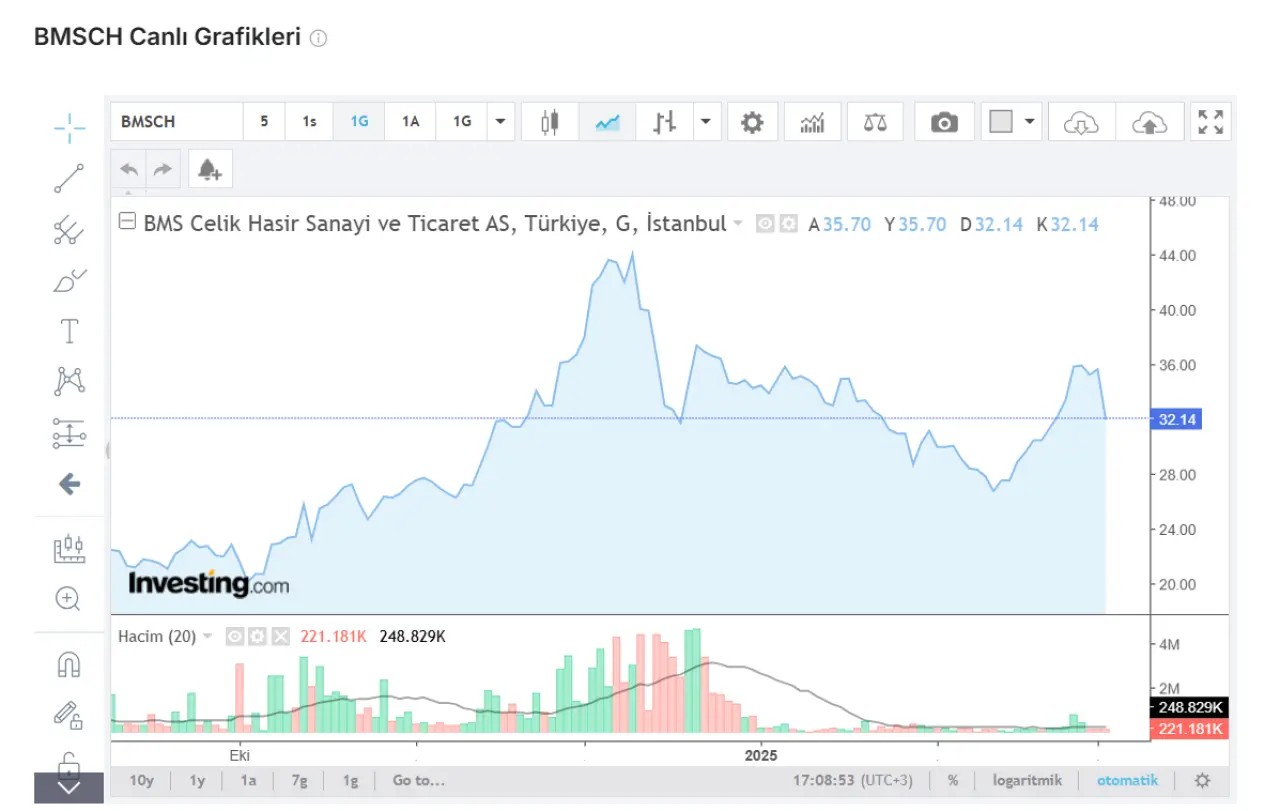
Task: Switch to the 10y time range
Action: (141, 780)
